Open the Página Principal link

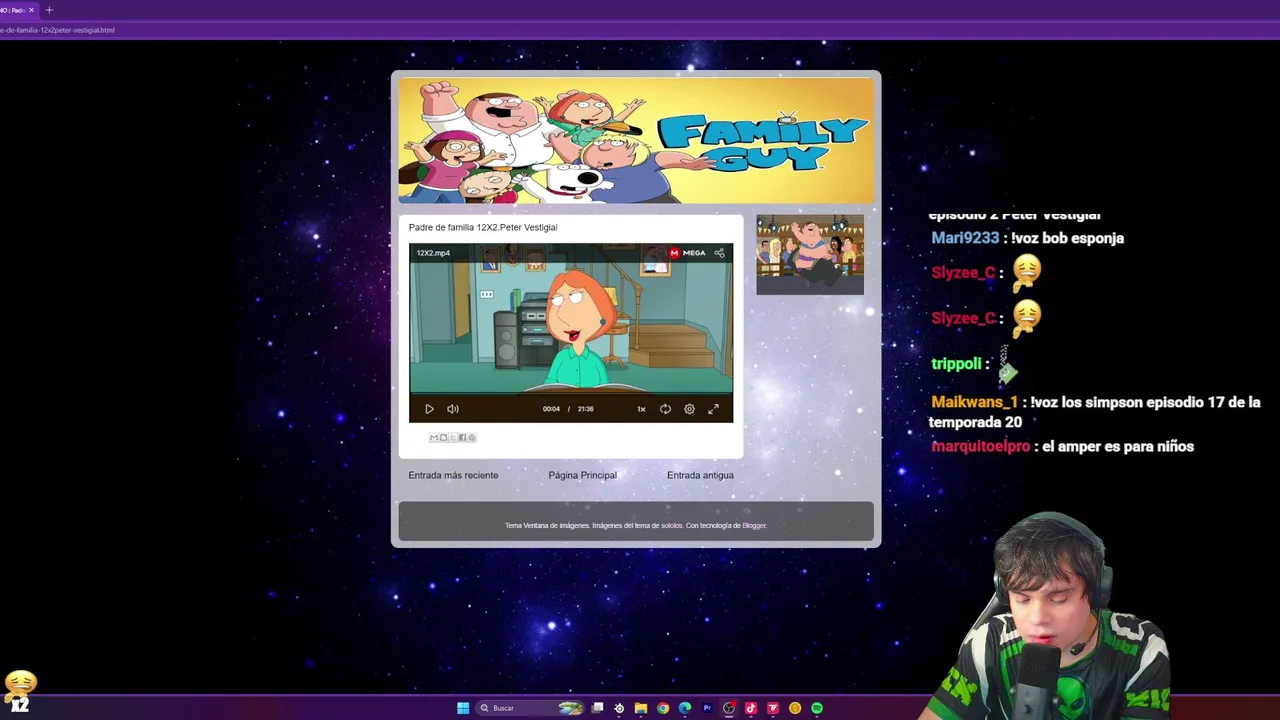tap(582, 475)
